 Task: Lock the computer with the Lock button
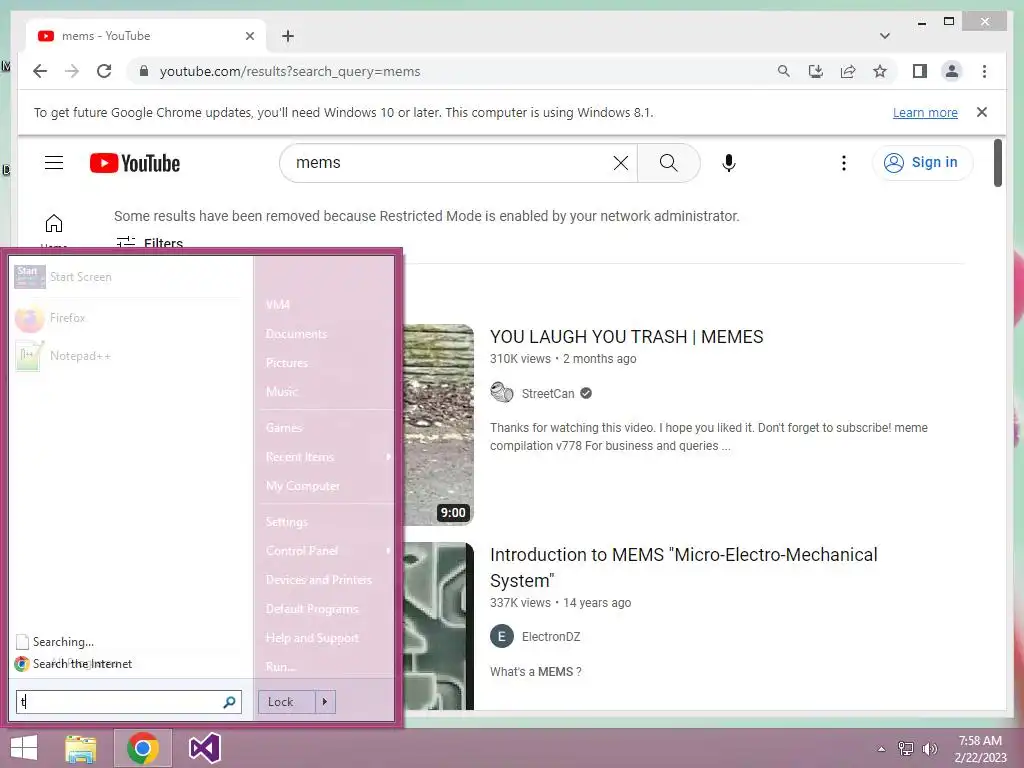tap(287, 702)
